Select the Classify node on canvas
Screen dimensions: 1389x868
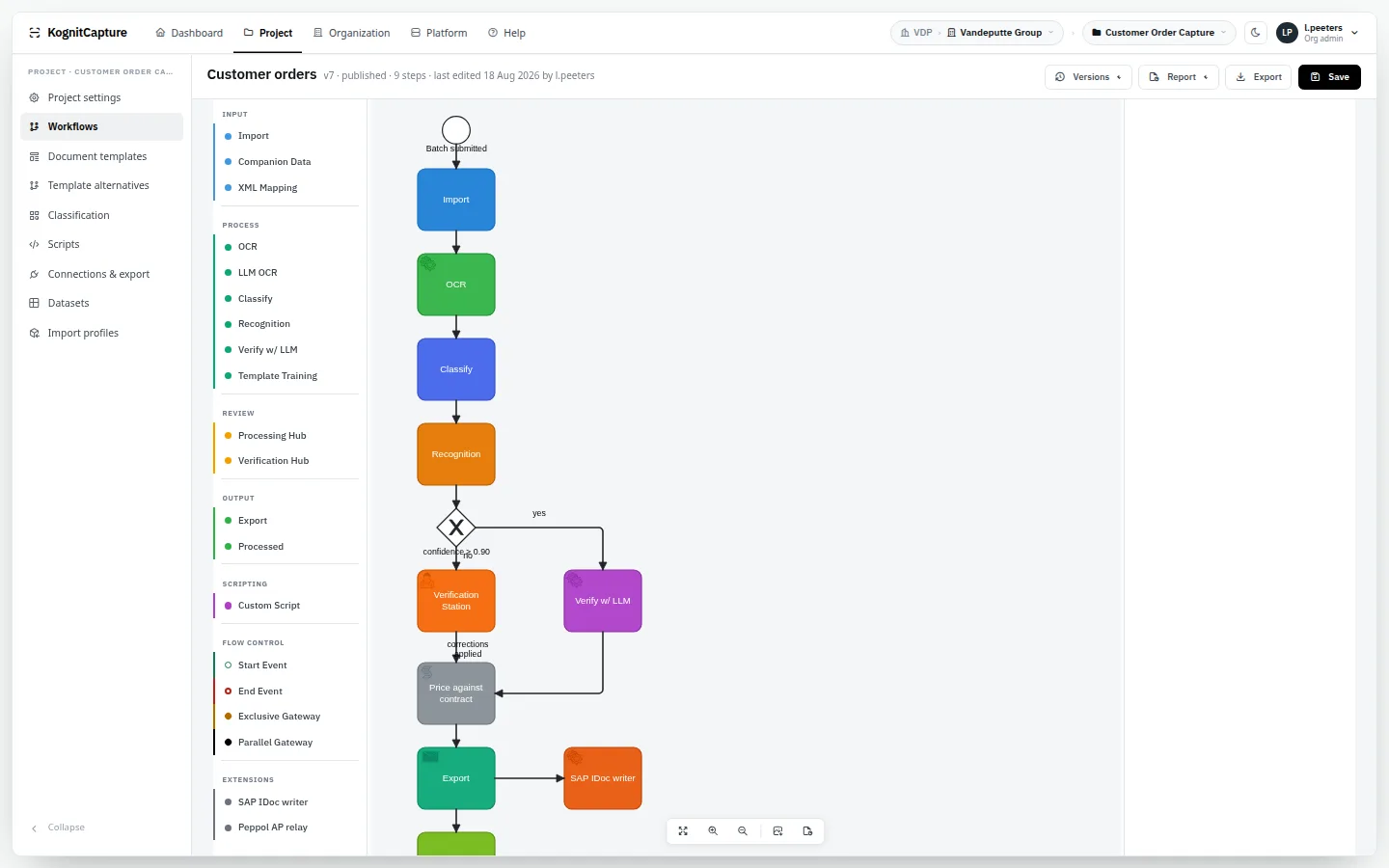(x=456, y=369)
